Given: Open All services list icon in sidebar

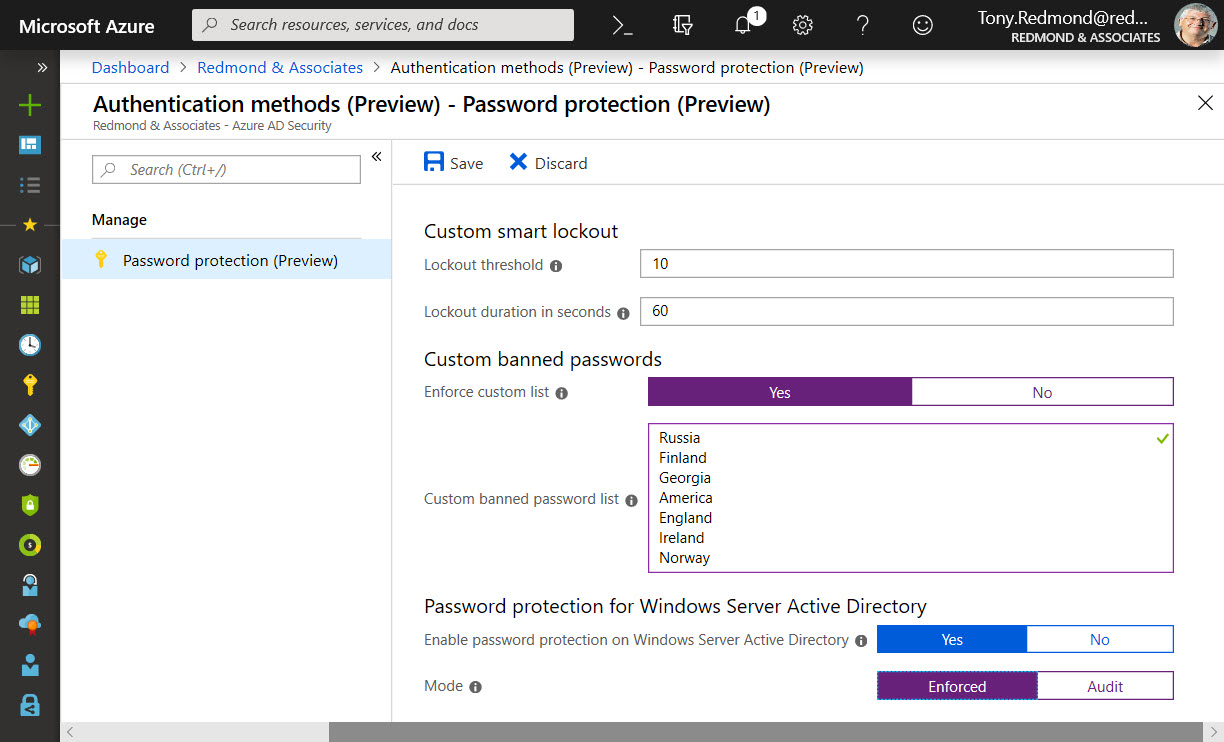Looking at the screenshot, I should (30, 185).
